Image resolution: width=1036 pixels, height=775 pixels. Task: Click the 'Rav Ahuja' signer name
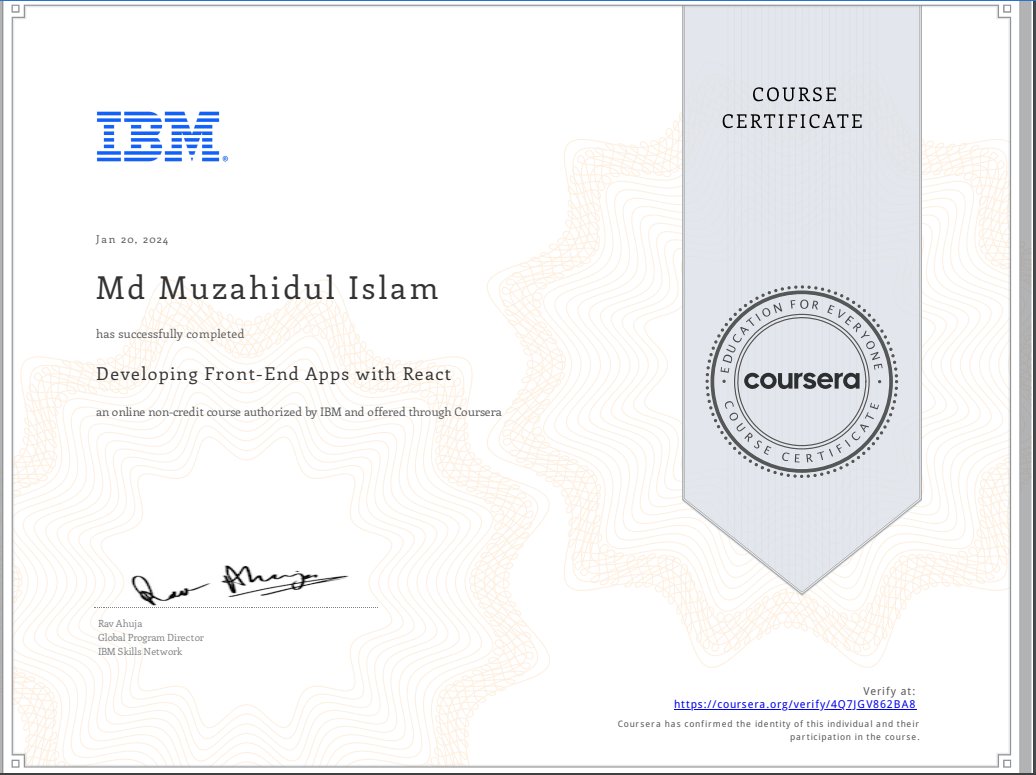click(120, 624)
